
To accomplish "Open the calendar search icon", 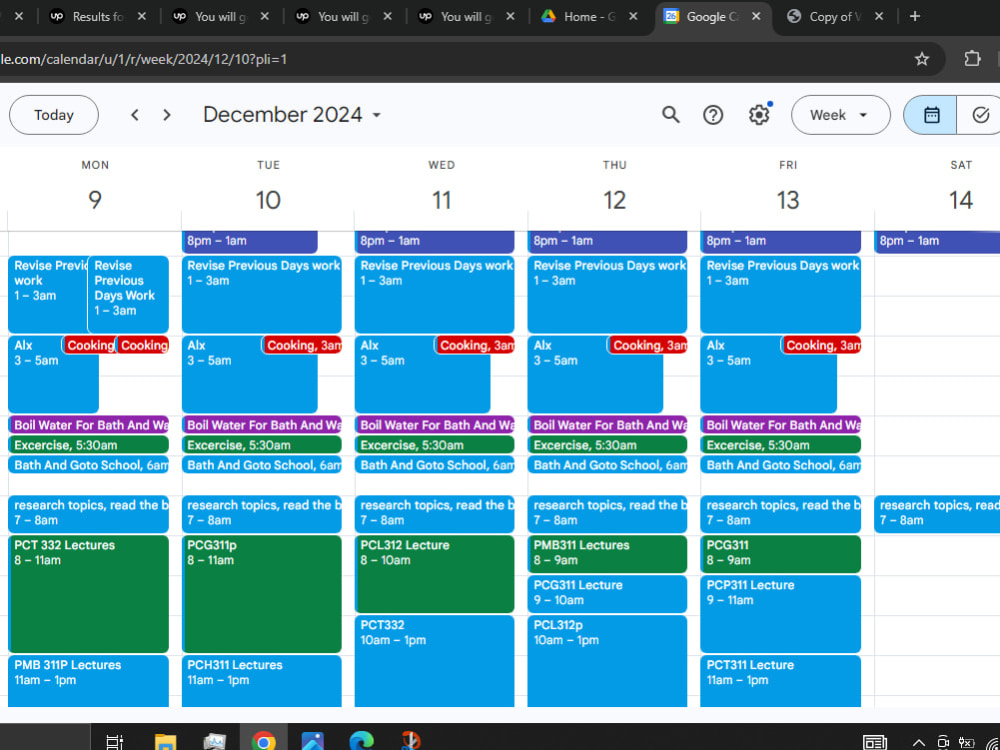I will [670, 115].
